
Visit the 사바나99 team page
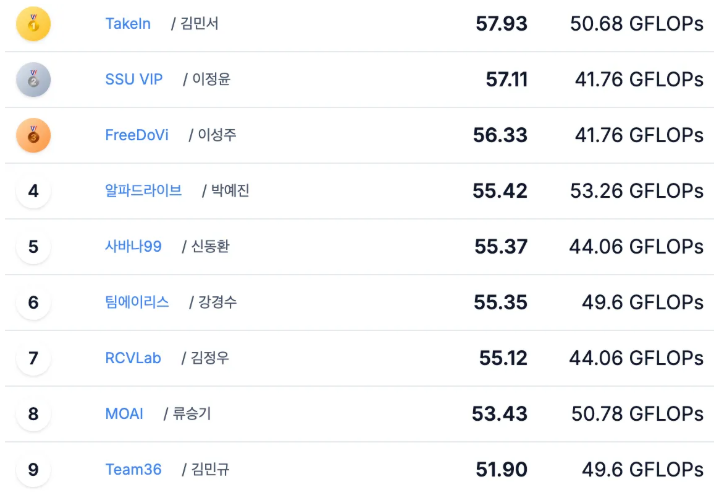coord(133,246)
